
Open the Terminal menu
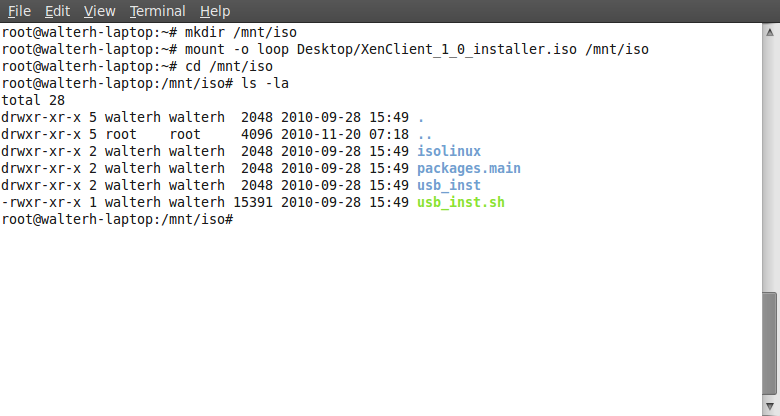pyautogui.click(x=157, y=11)
